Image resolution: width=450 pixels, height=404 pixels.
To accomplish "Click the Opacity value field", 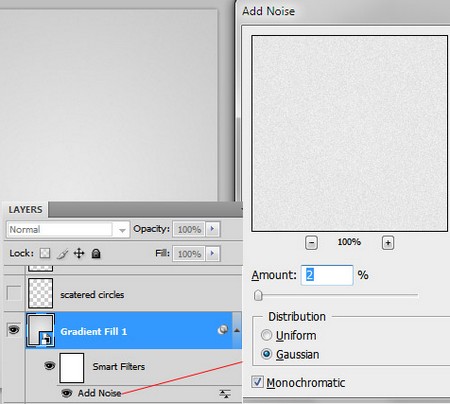I will [189, 229].
